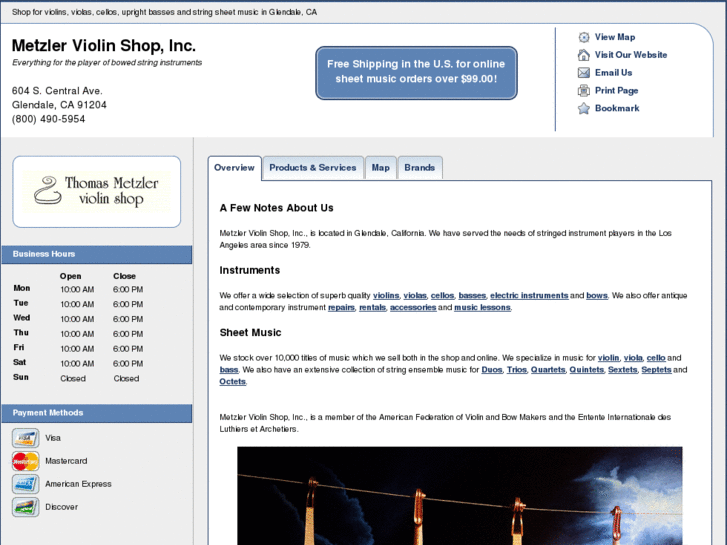Follow the basses link
The width and height of the screenshot is (727, 545).
point(472,295)
